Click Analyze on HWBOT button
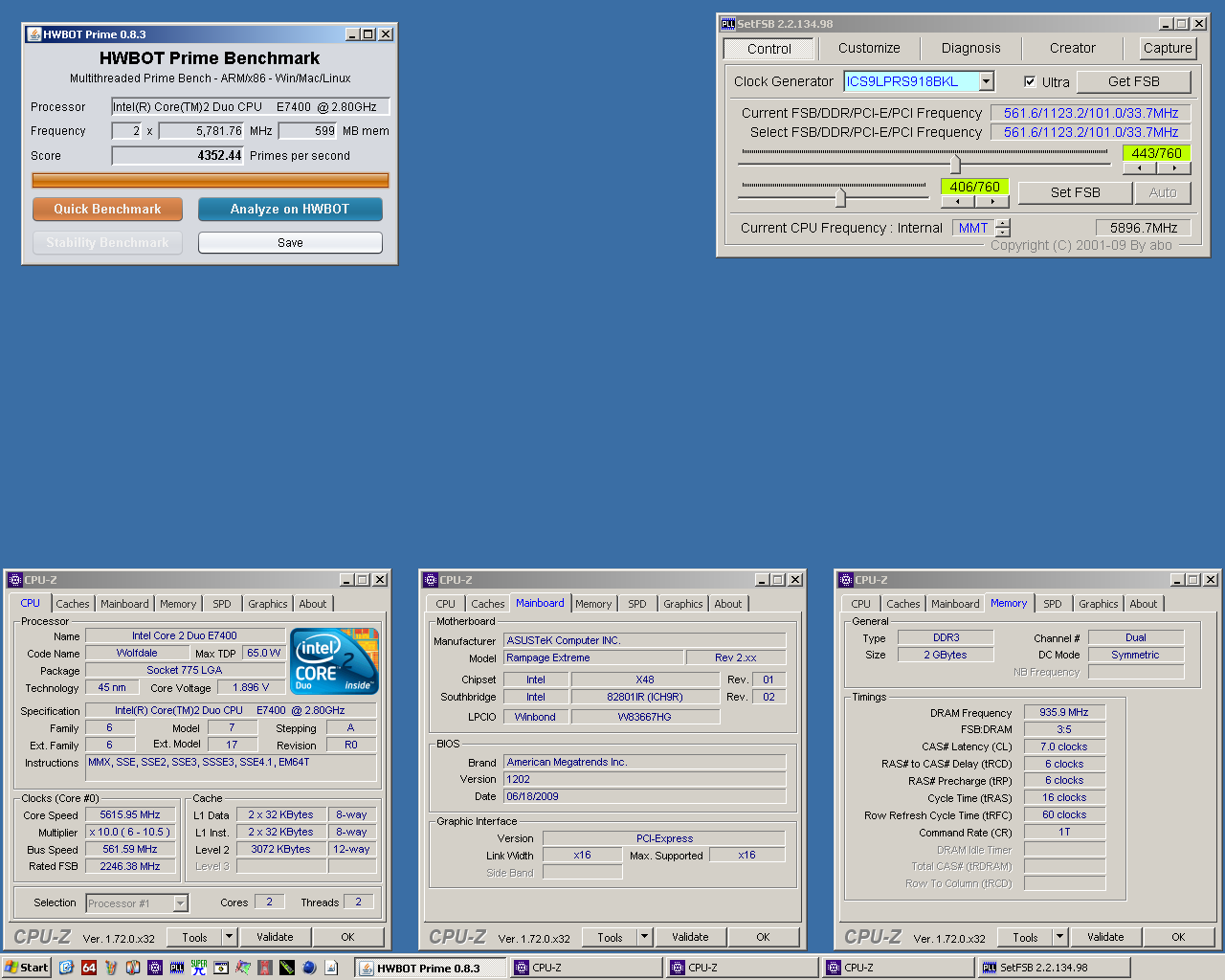Screen dimensions: 1225x980 coord(290,209)
